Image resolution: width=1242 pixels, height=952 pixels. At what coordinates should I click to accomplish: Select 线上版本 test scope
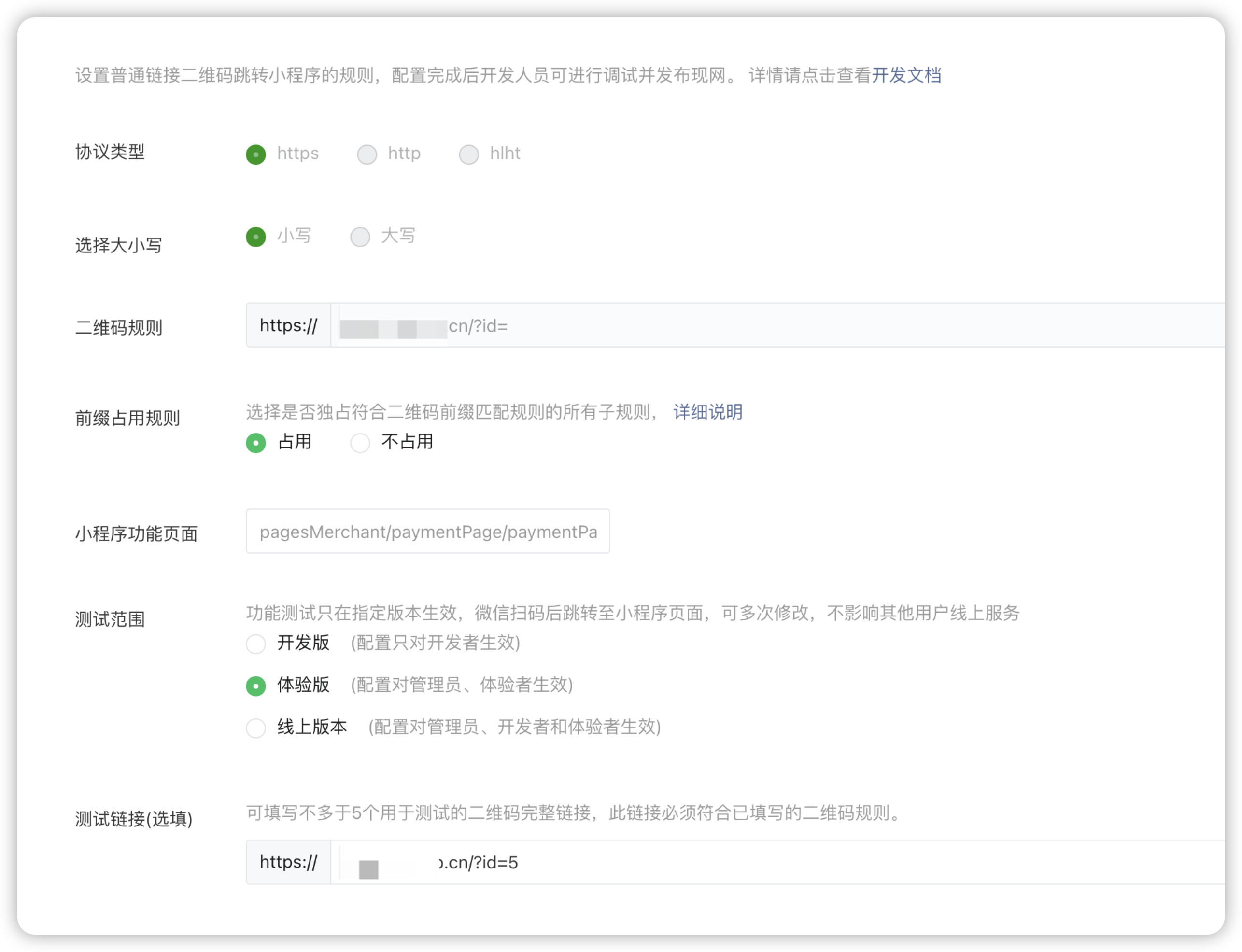point(255,728)
